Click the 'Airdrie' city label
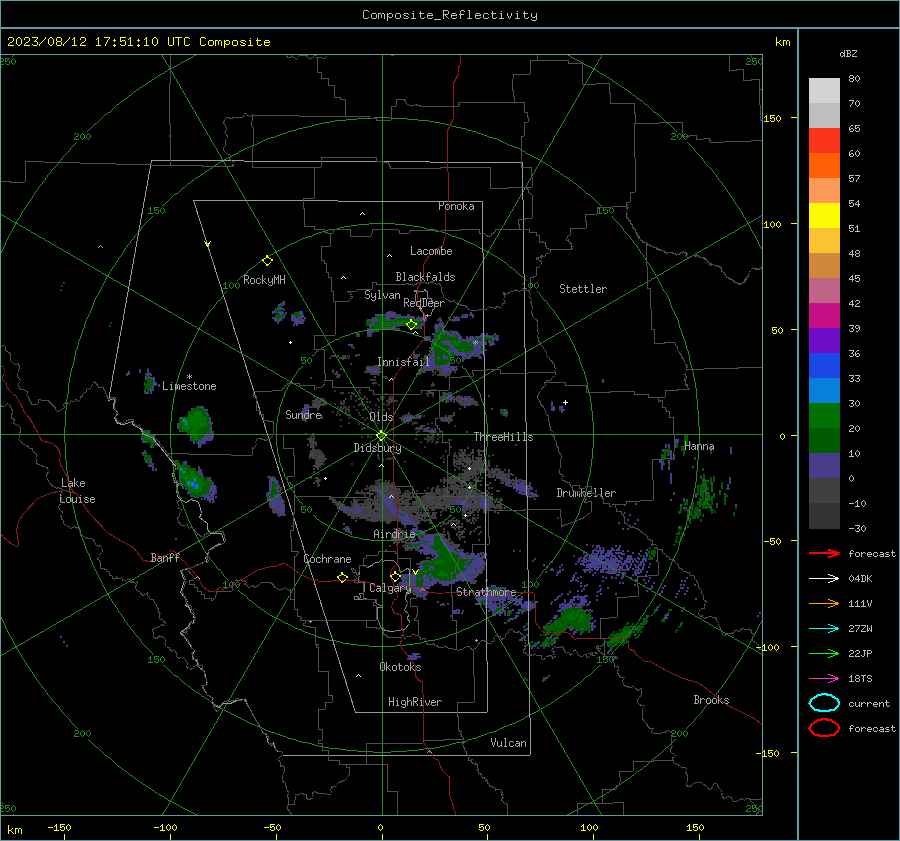The image size is (900, 841). [394, 534]
